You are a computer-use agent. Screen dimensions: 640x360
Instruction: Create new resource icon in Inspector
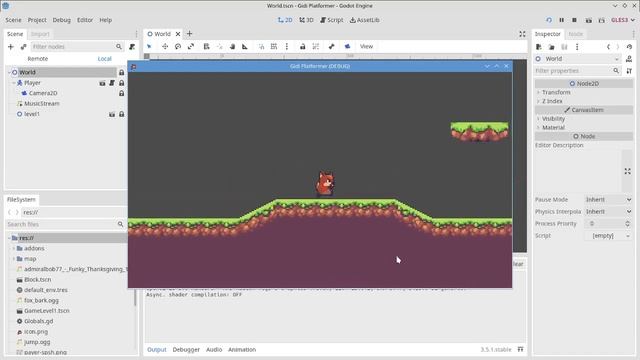tap(539, 47)
